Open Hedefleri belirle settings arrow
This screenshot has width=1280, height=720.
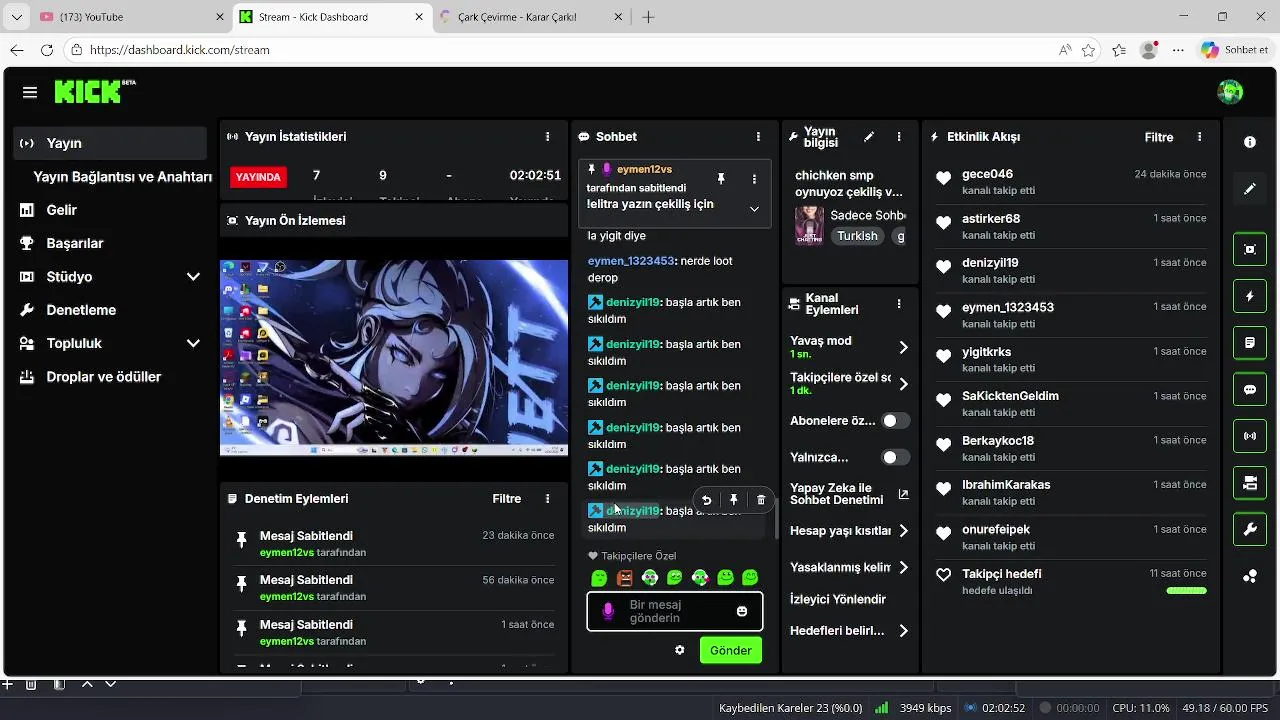903,631
